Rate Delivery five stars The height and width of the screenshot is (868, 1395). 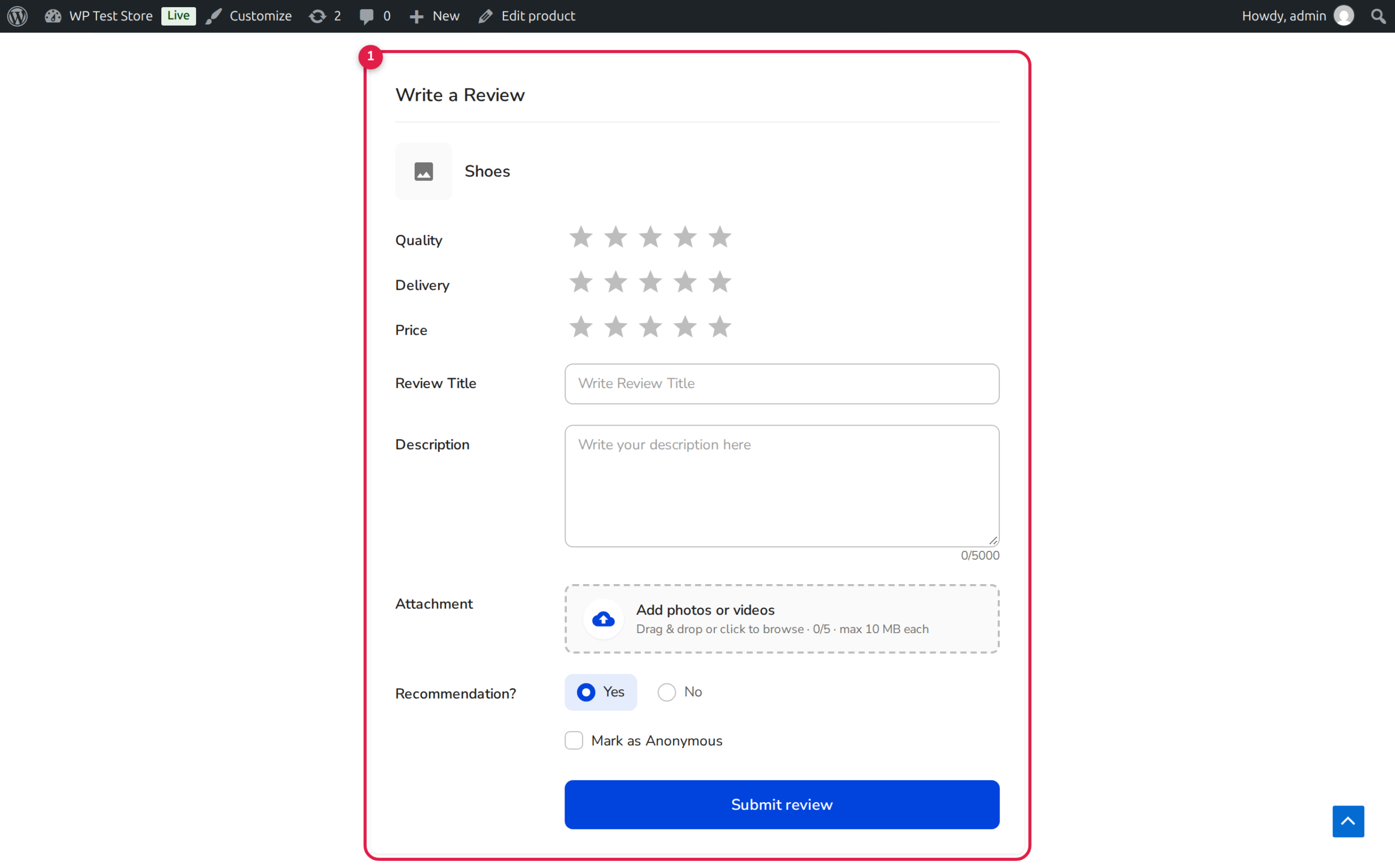click(x=720, y=282)
